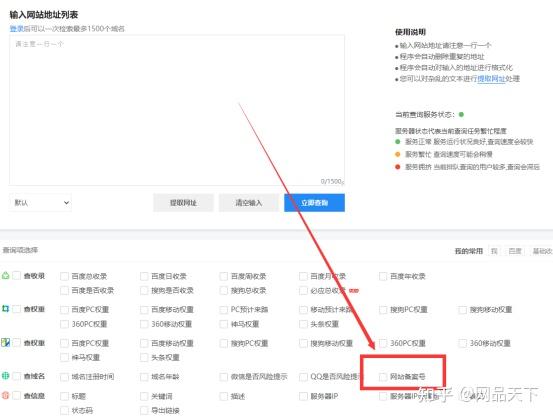Screen dimensions: 553x418
Task: Tick the 网站备案号 checkbox
Action: point(383,377)
